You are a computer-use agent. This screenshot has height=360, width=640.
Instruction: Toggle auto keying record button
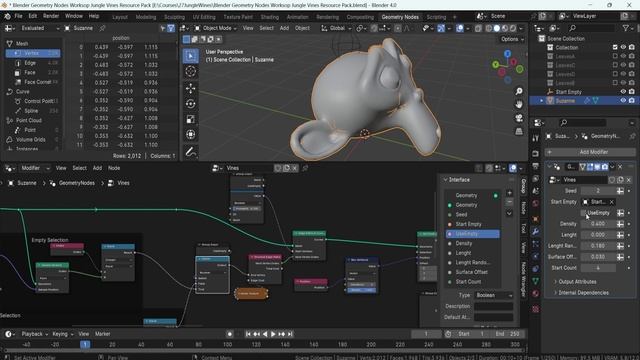(x=229, y=334)
